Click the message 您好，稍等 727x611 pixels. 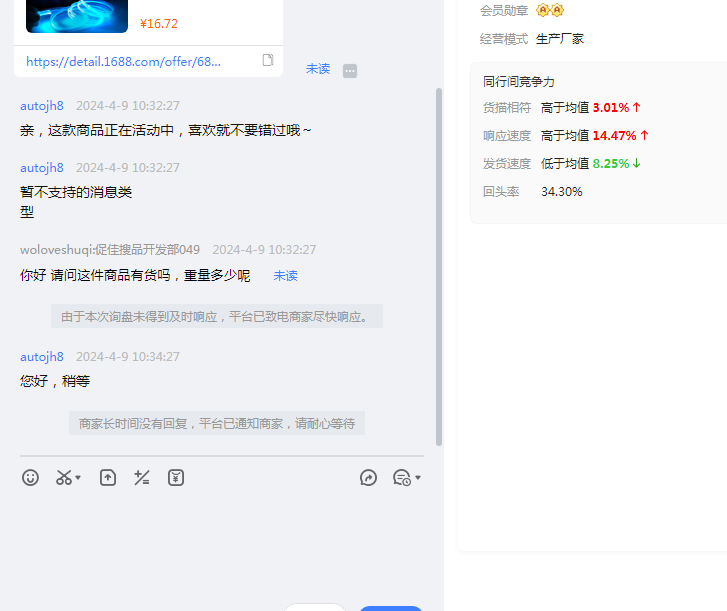[55, 382]
